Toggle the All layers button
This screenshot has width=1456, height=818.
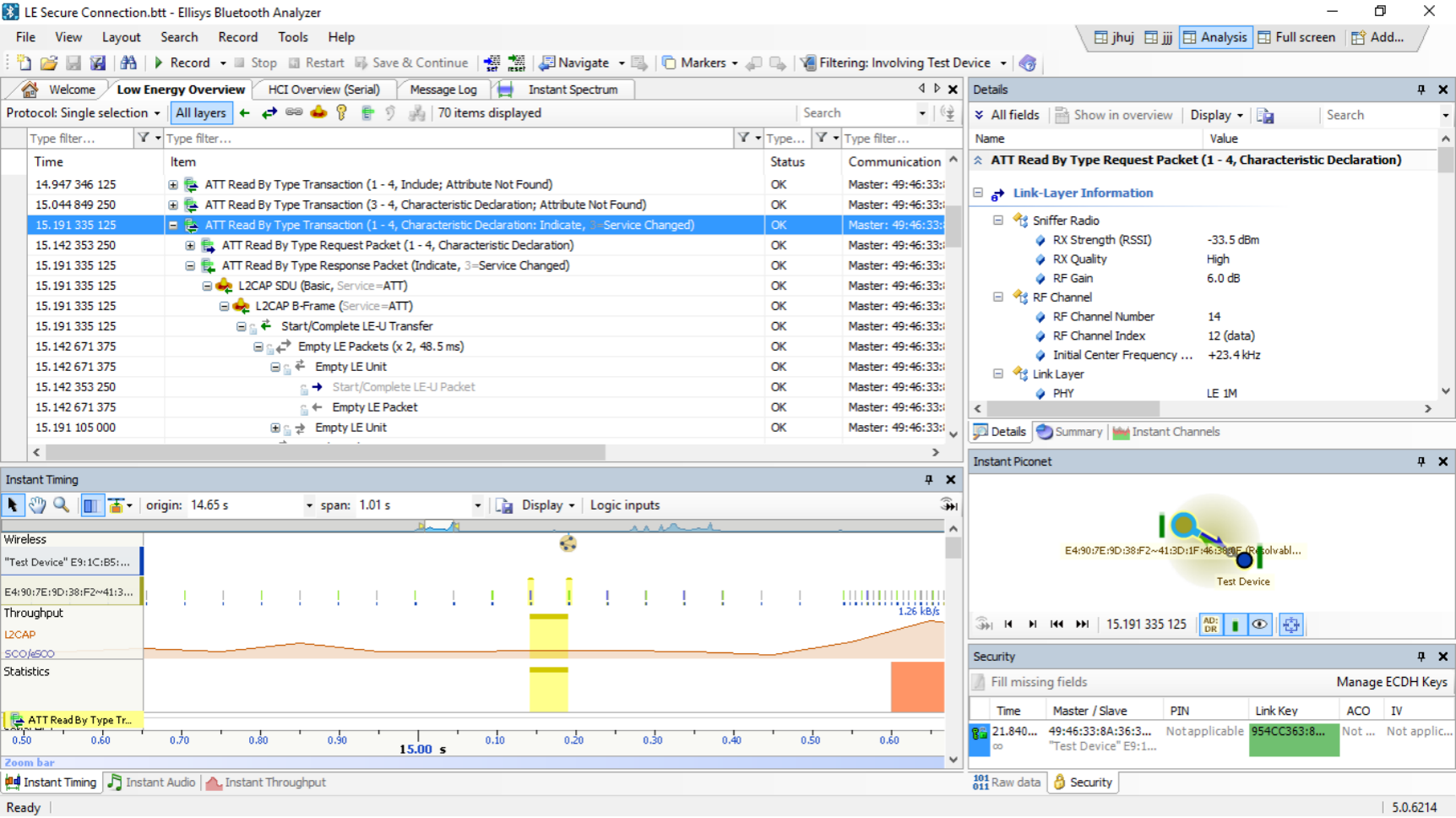(x=200, y=113)
